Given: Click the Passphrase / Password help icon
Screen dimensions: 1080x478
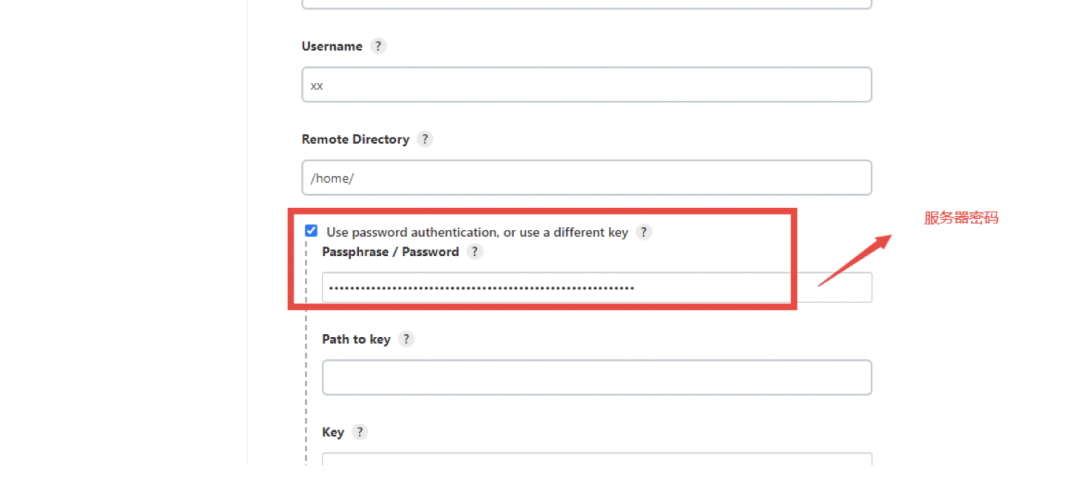Looking at the screenshot, I should [x=475, y=252].
